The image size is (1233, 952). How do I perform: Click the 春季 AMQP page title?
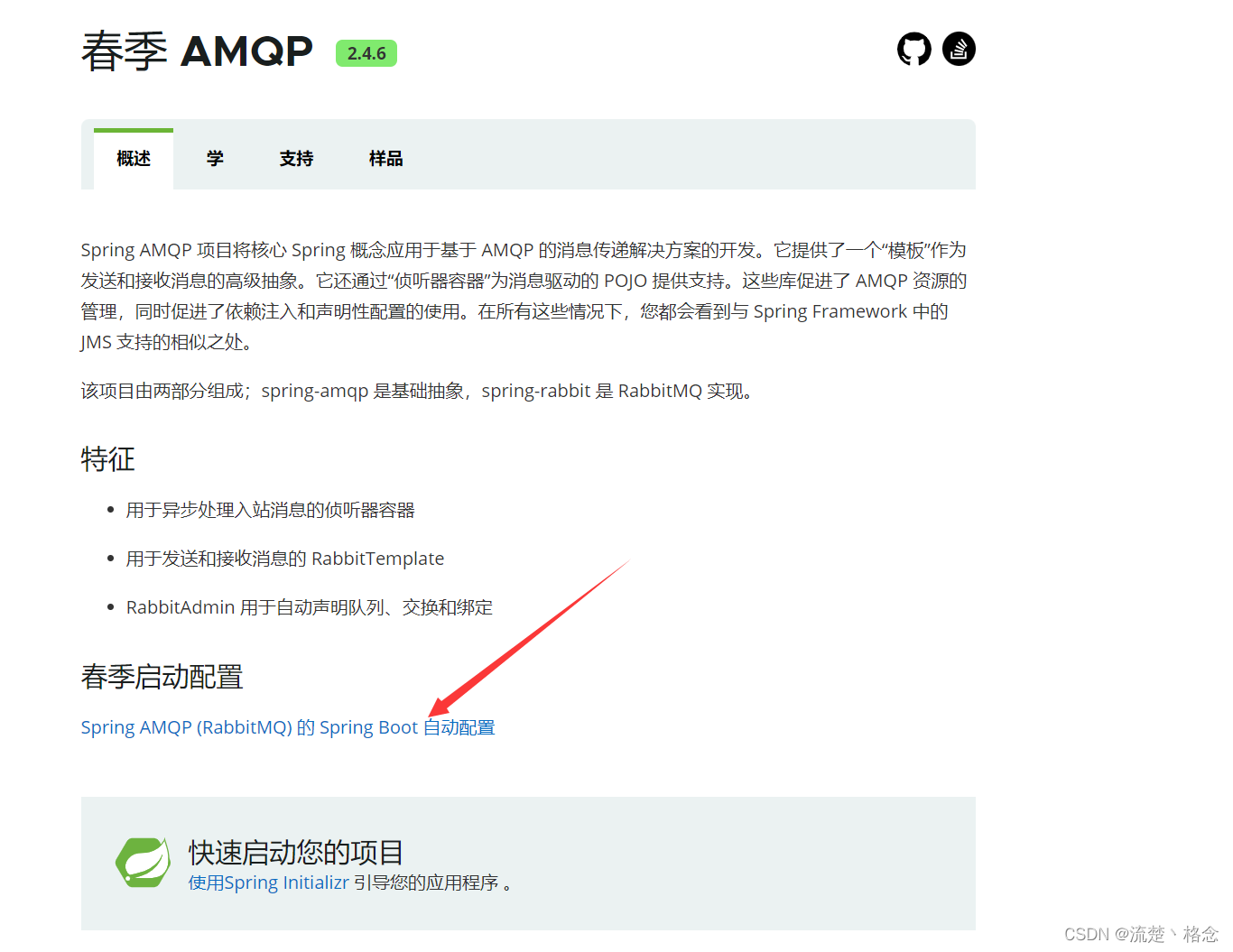click(x=195, y=51)
